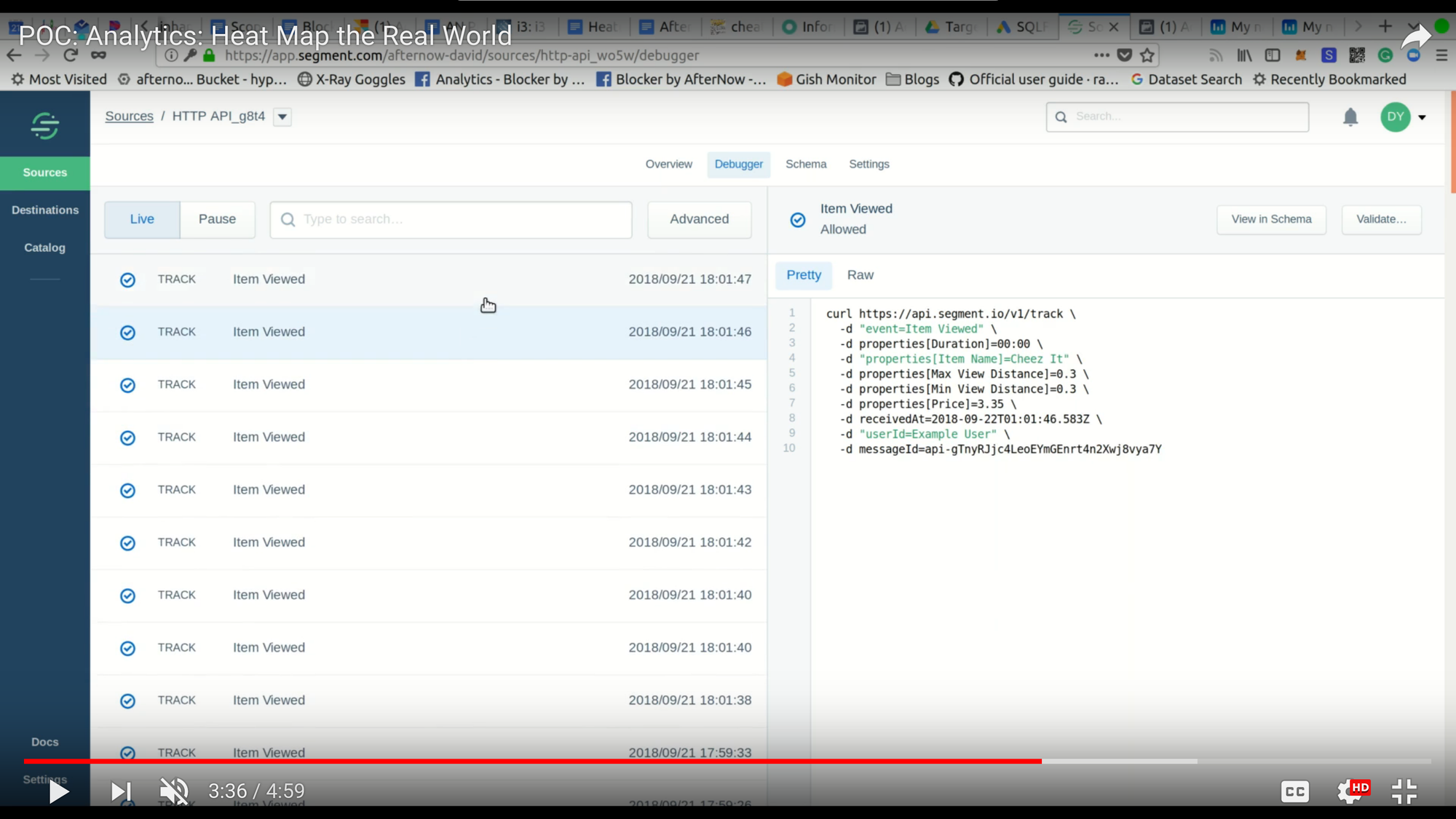Open the Sources breadcrumb link
Viewport: 1456px width, 819px height.
point(129,116)
